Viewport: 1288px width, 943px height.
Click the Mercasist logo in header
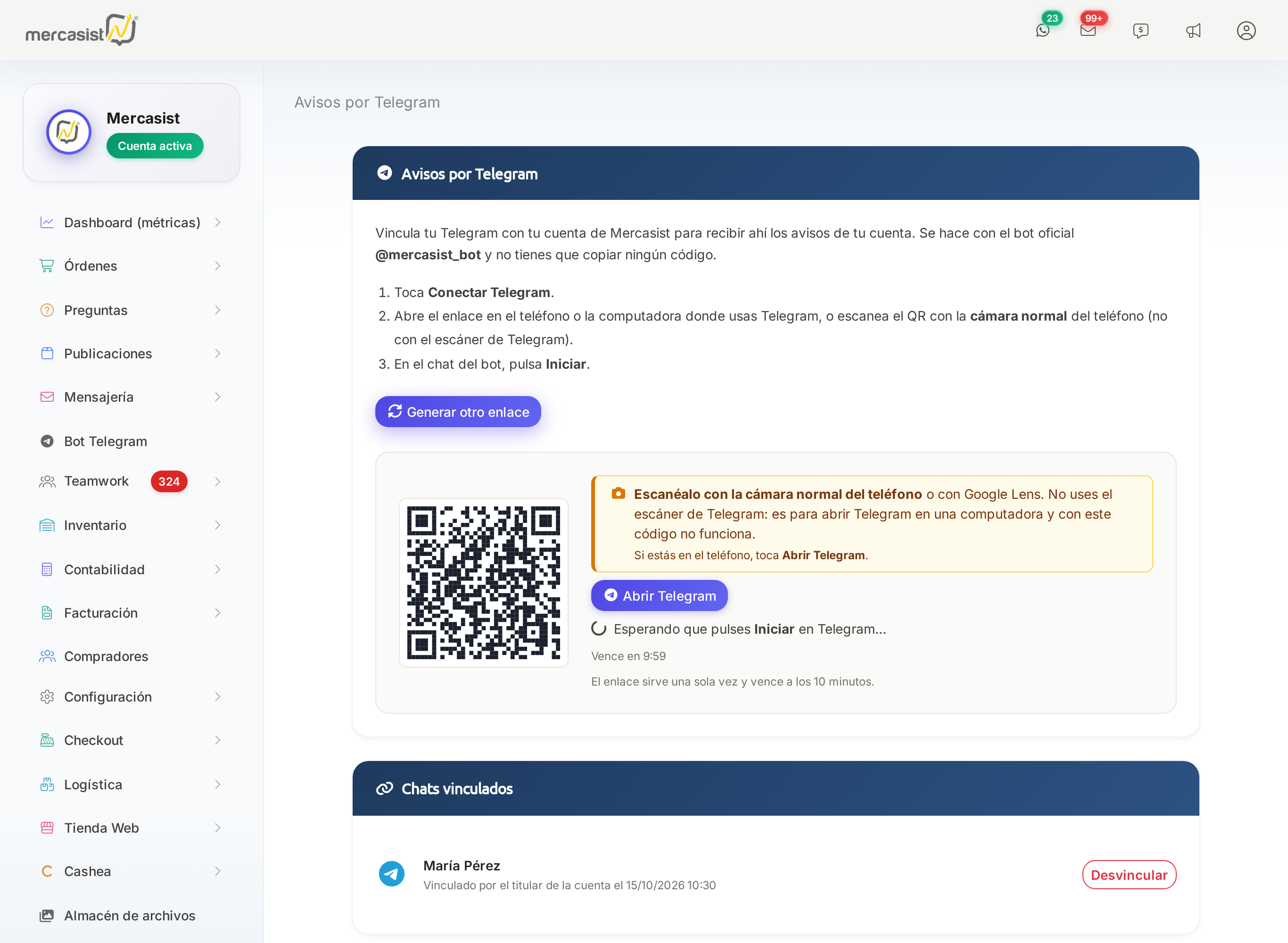coord(82,30)
